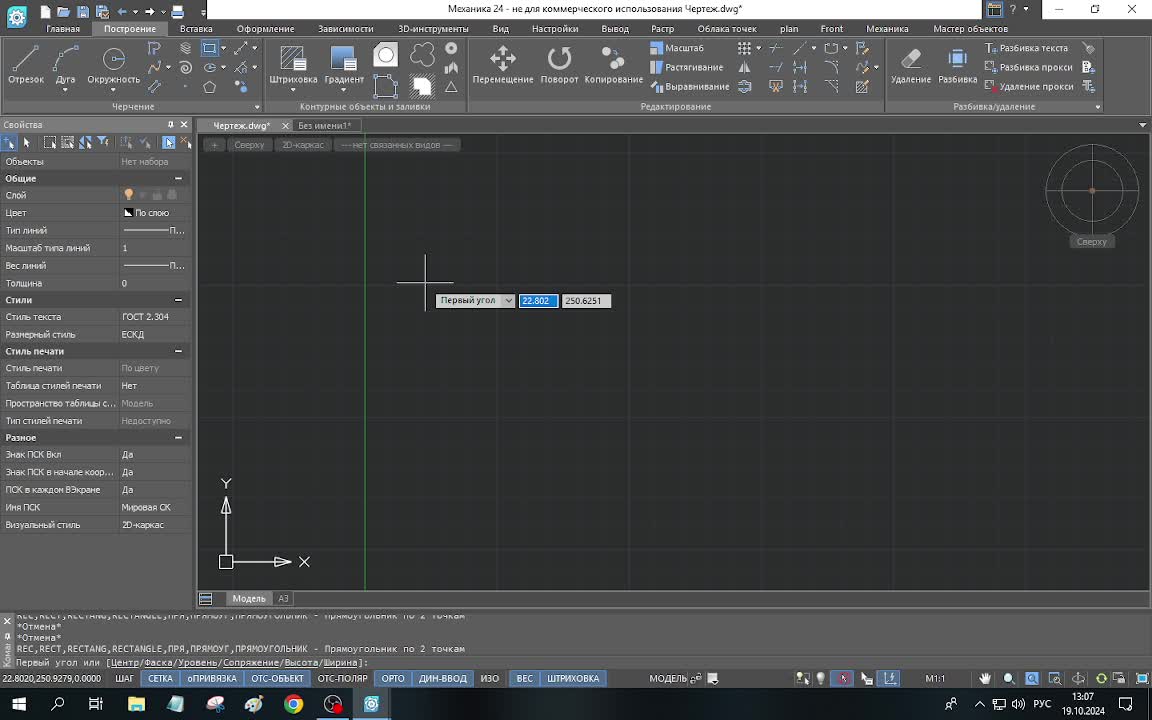The width and height of the screenshot is (1152, 720).
Task: Toggle ОРТО orthogonal mode
Action: (393, 678)
